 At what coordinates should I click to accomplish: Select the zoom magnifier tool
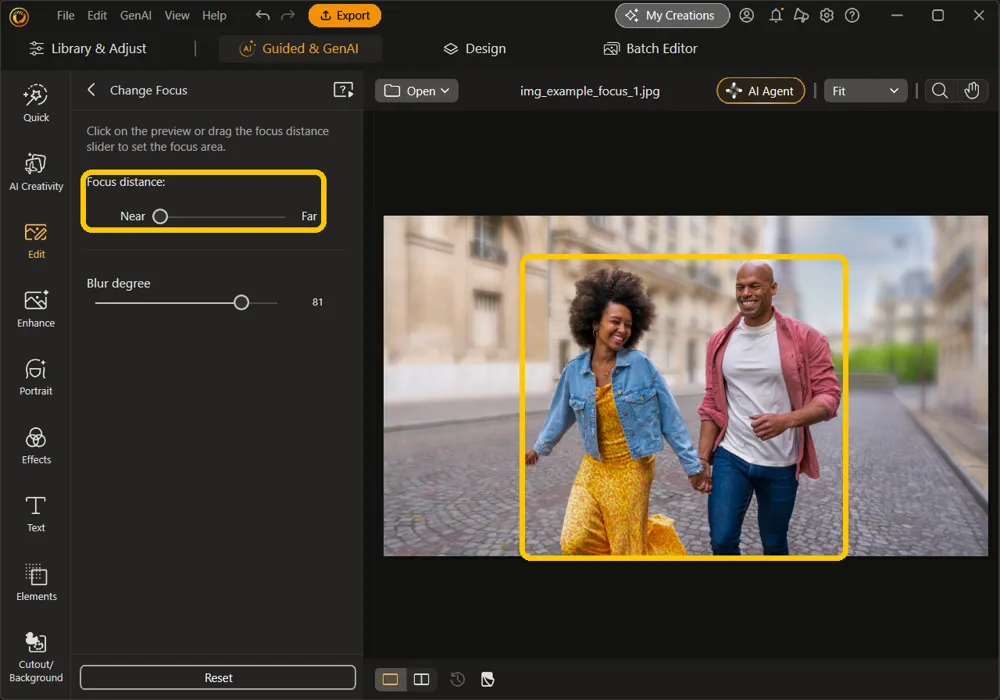click(939, 91)
